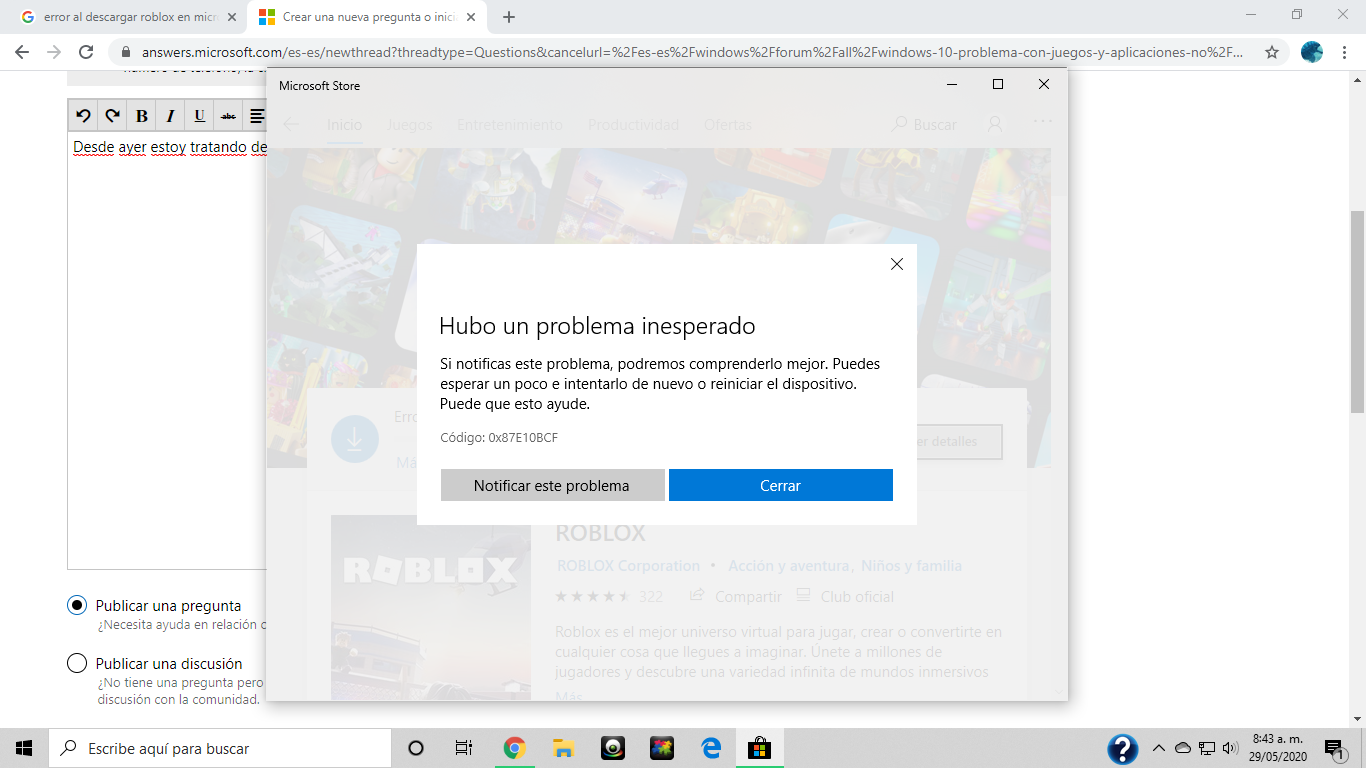Viewport: 1366px width, 768px height.
Task: Open clock and date 8:43 a. m.
Action: click(1277, 748)
